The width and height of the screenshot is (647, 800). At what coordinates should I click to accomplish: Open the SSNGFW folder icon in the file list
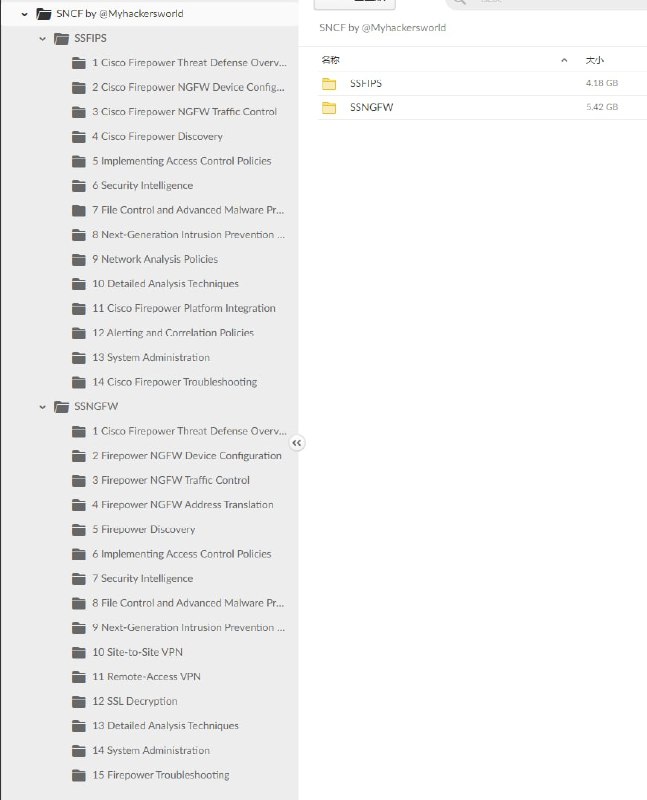tap(329, 108)
